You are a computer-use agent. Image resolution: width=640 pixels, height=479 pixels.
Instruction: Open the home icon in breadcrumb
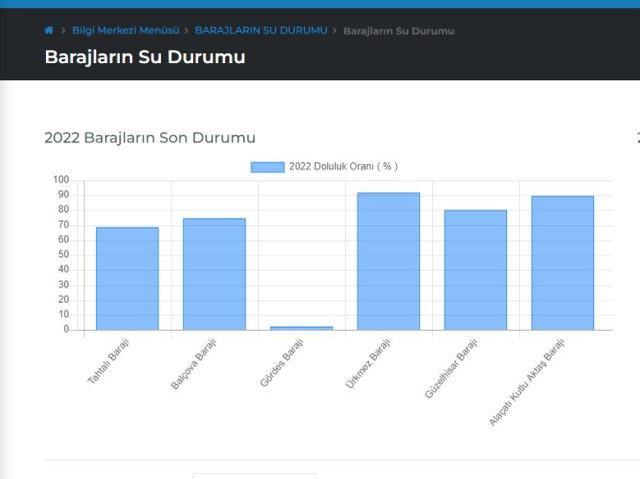49,30
